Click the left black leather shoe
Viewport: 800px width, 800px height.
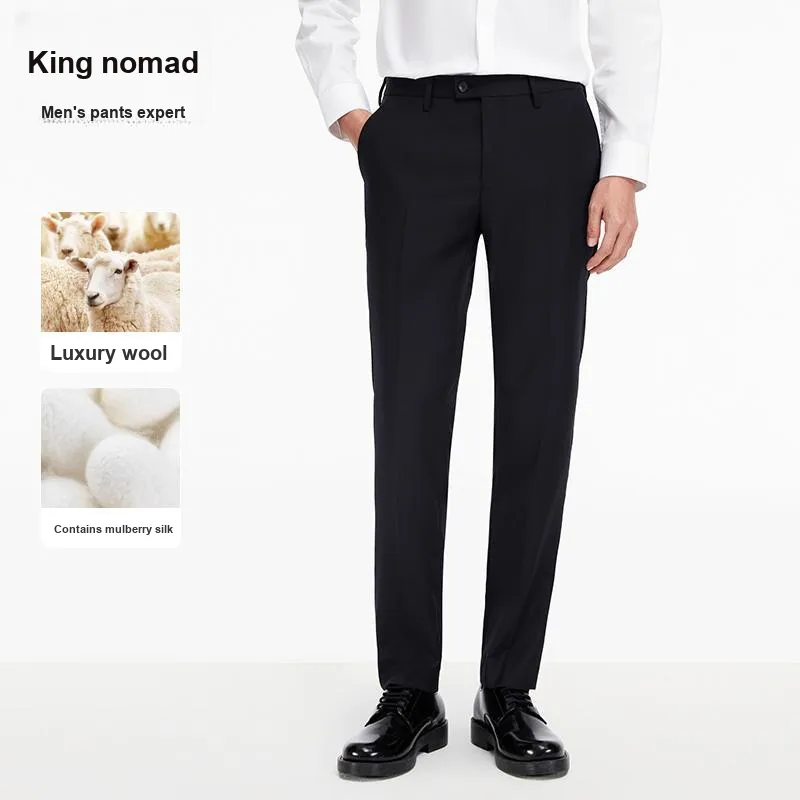coord(392,732)
